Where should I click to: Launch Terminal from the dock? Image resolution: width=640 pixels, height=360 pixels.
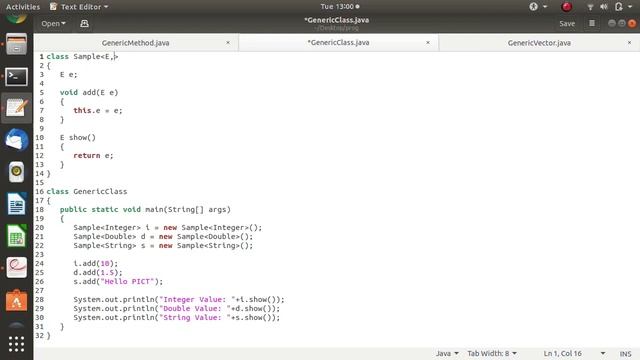[16, 76]
